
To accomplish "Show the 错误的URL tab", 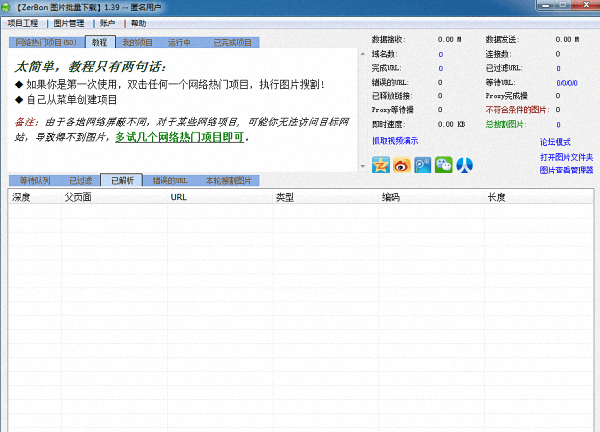I will (169, 181).
